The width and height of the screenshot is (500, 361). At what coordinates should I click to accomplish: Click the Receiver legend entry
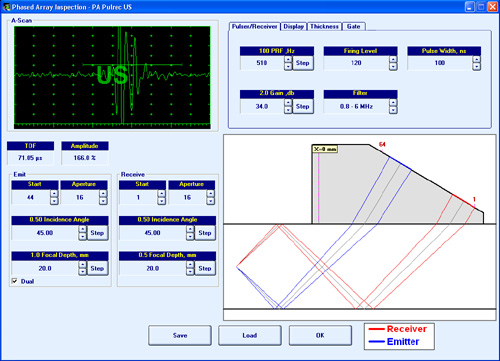pyautogui.click(x=398, y=329)
